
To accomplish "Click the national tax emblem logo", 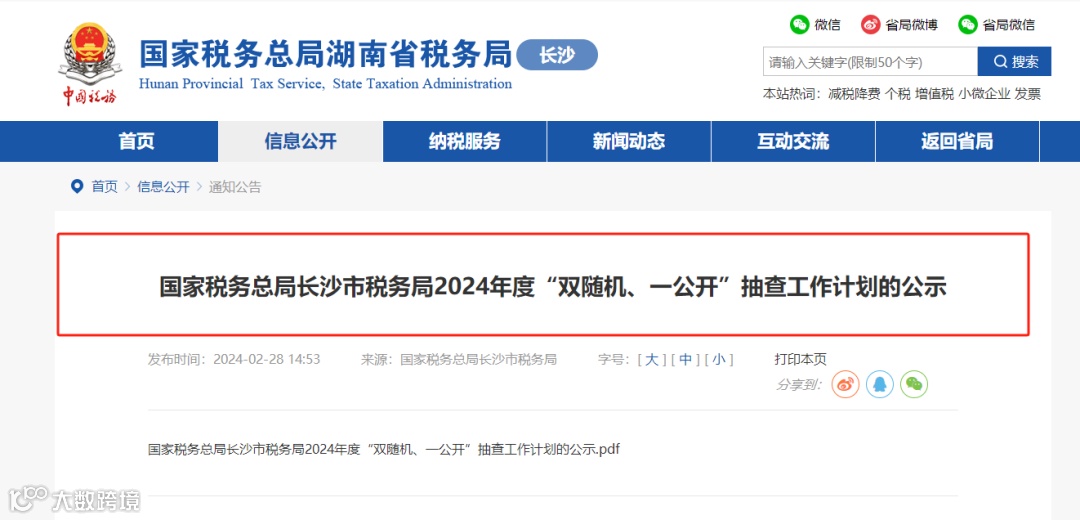I will click(x=90, y=63).
